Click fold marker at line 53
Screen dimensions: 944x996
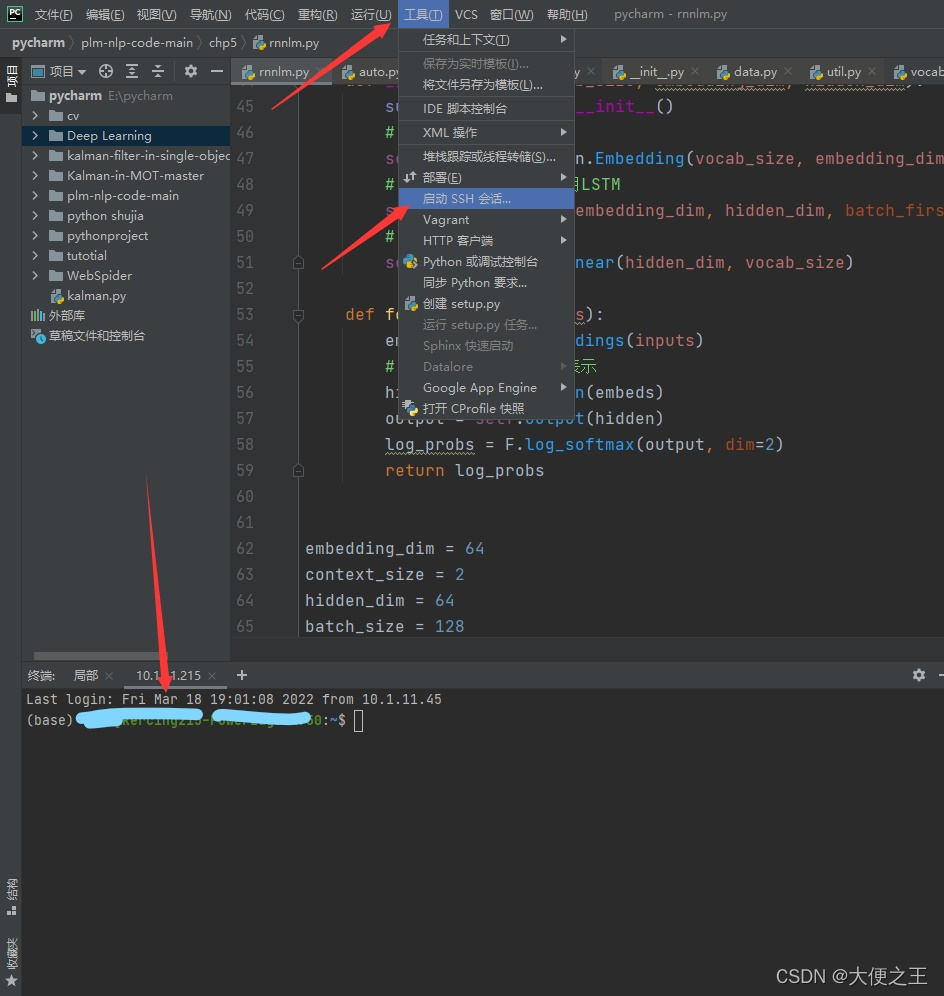tap(298, 314)
